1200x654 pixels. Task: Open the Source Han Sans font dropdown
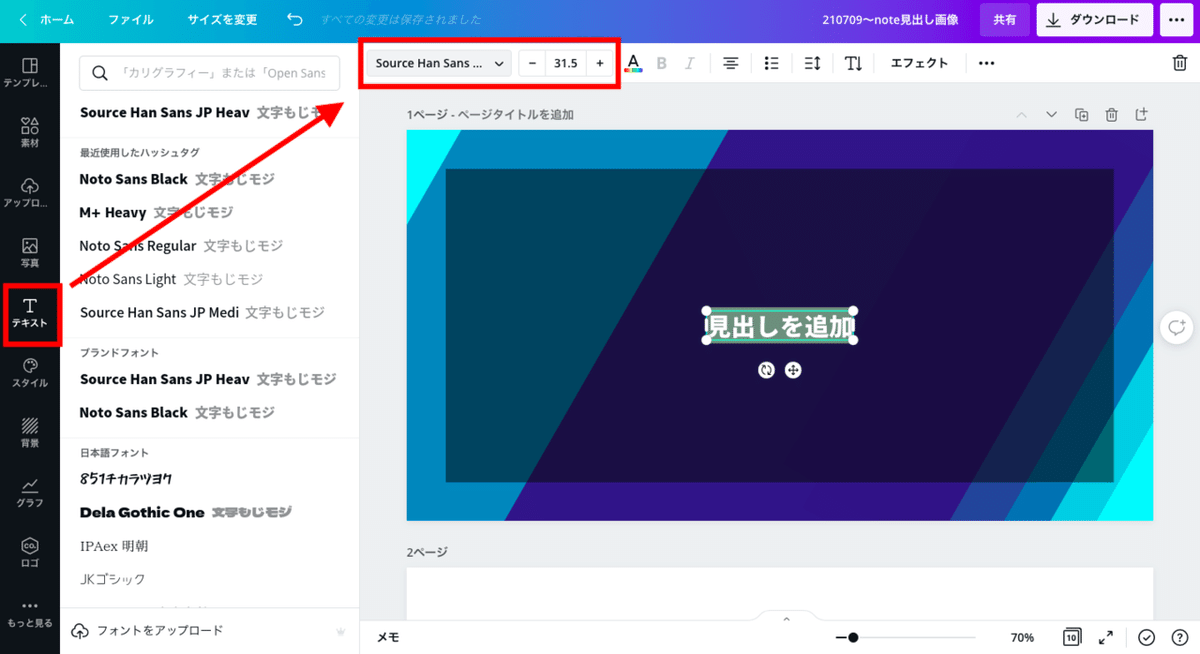tap(437, 62)
